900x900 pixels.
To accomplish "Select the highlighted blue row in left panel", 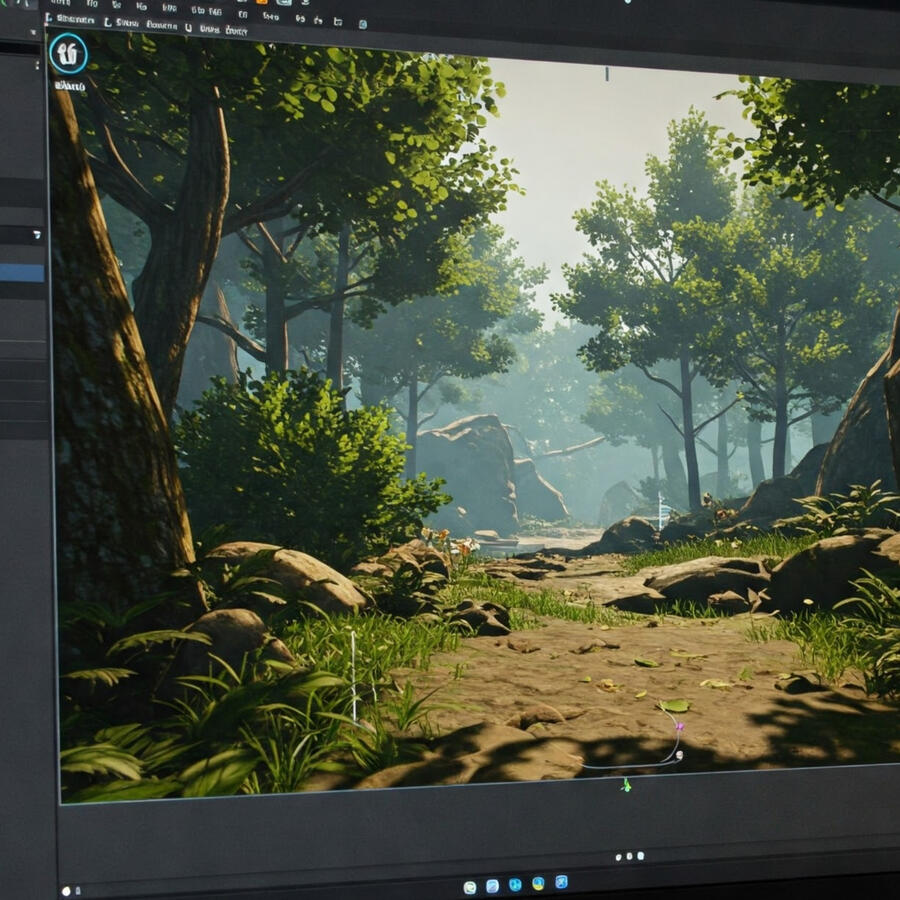I will point(22,273).
